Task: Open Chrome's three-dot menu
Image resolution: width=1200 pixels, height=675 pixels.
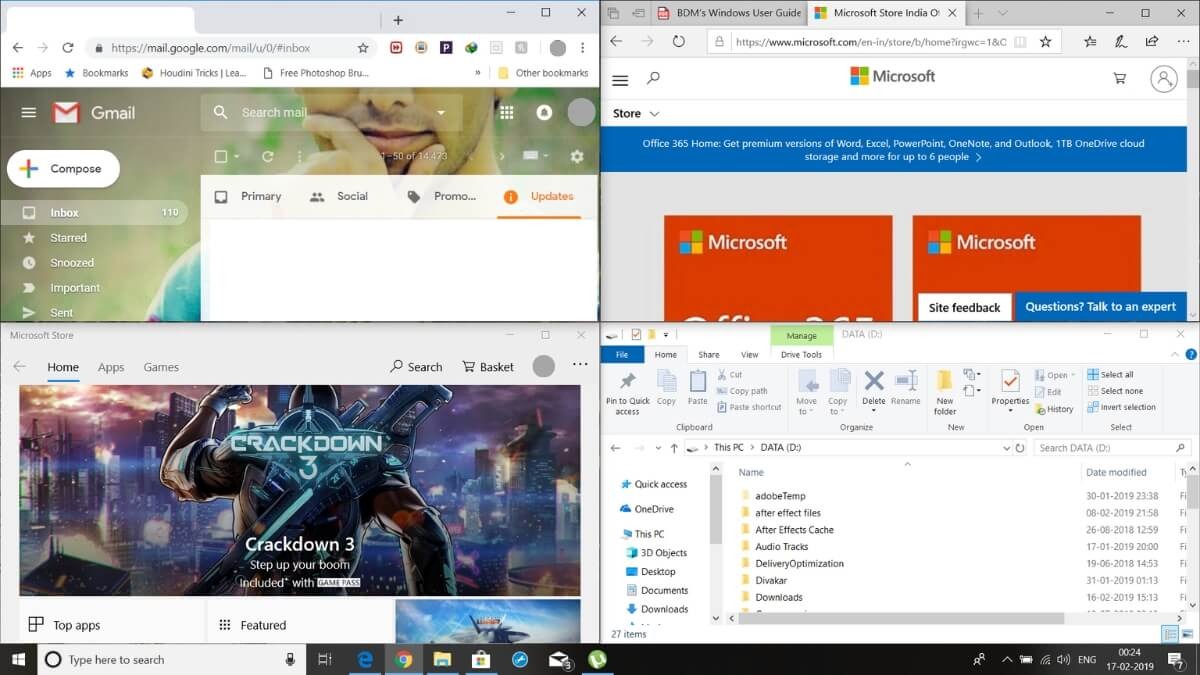Action: [585, 47]
